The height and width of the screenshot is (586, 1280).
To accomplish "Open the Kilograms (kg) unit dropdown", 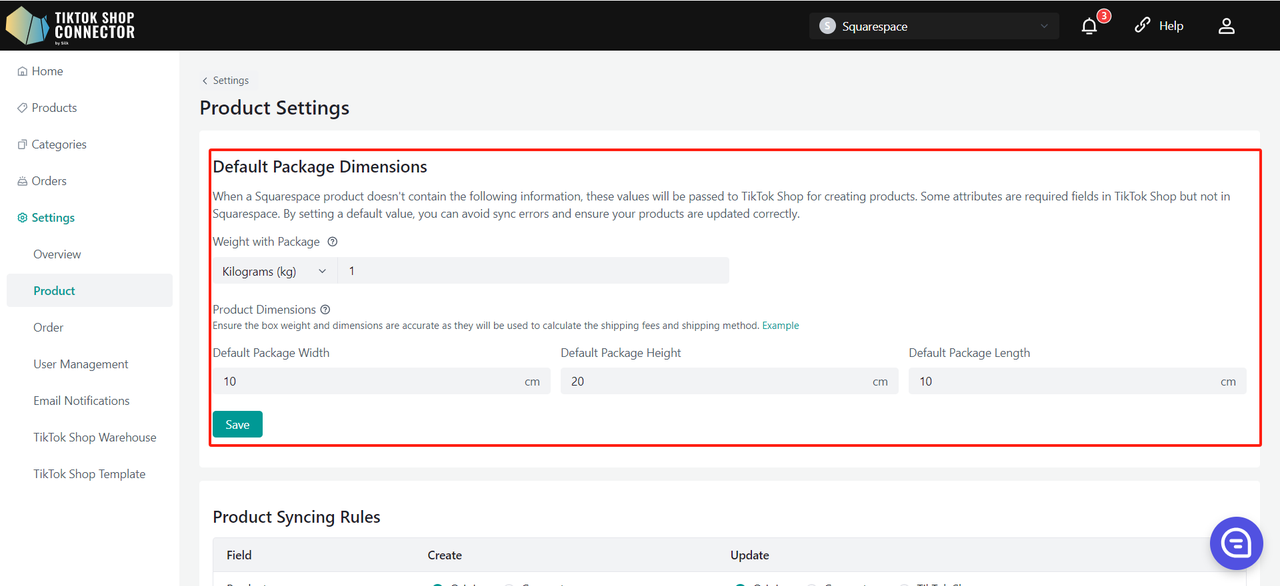I will [275, 271].
